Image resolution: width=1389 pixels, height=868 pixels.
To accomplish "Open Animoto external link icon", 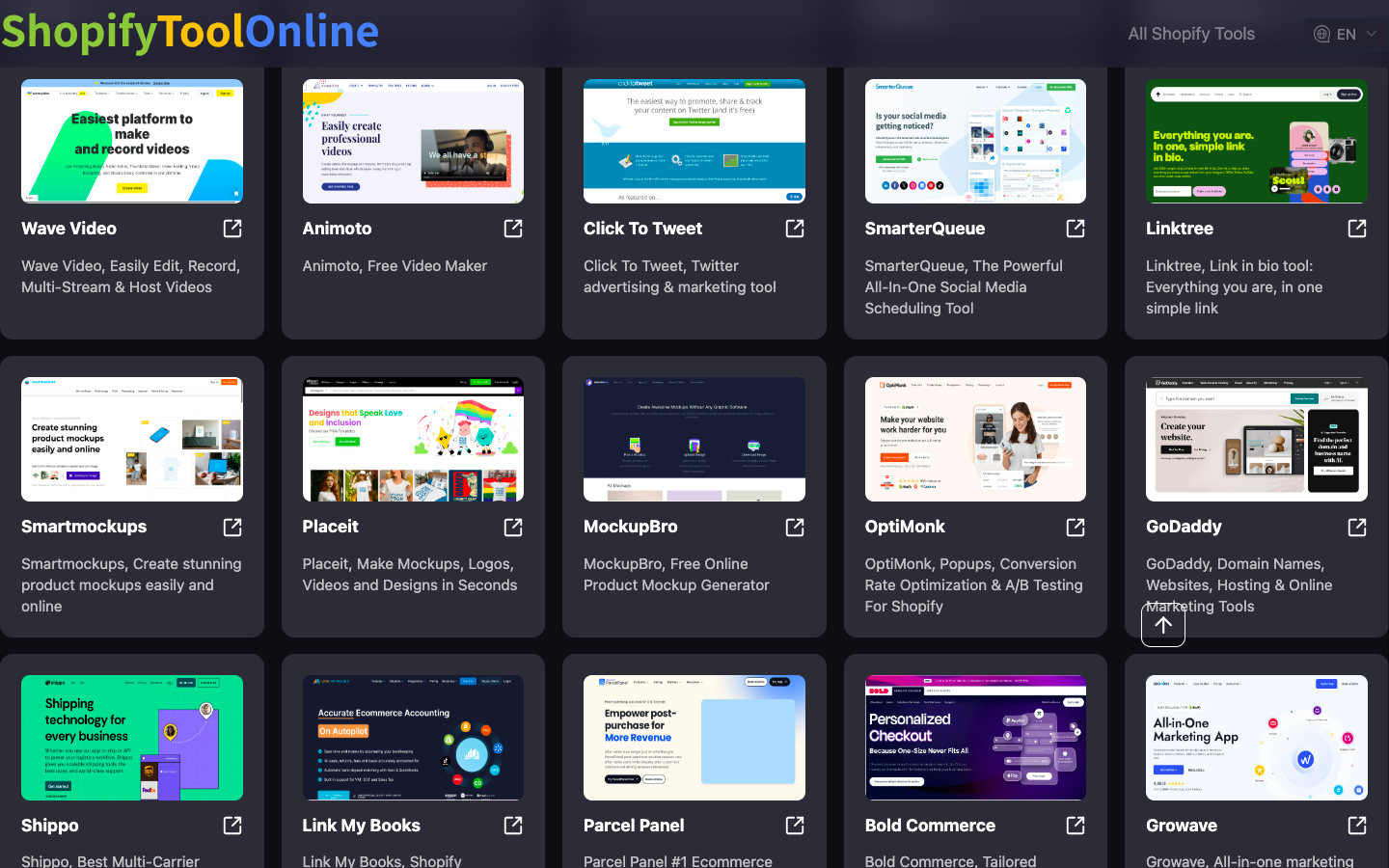I will click(513, 229).
